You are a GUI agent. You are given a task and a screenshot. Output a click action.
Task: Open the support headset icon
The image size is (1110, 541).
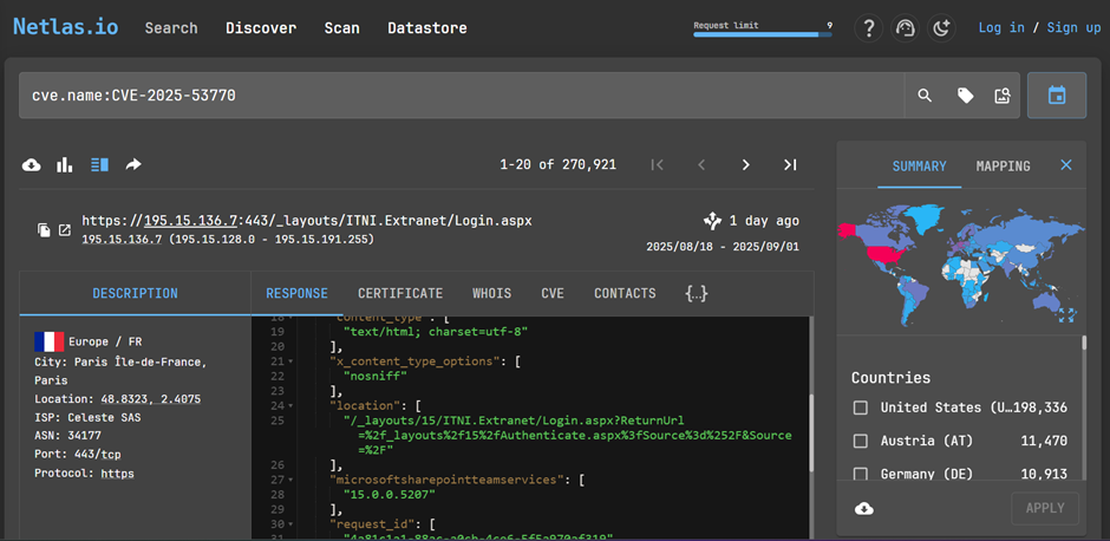pos(905,28)
